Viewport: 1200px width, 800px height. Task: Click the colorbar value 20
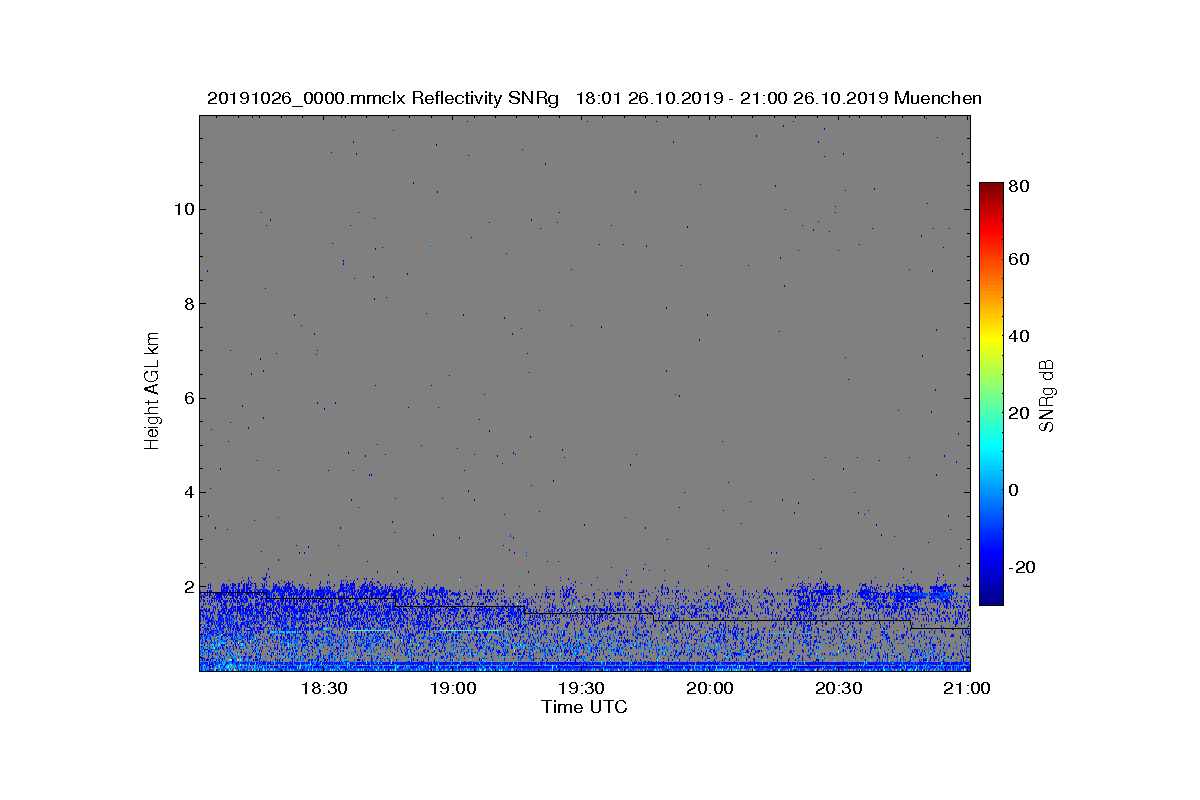coord(1020,413)
